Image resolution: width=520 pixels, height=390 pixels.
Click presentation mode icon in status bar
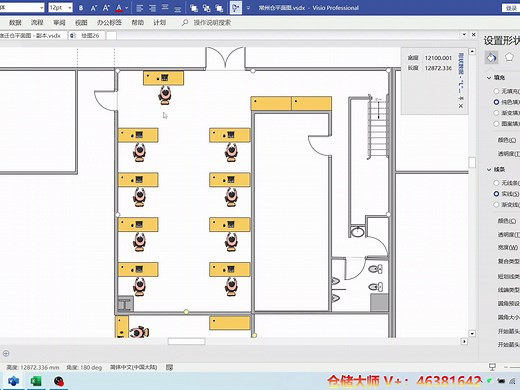(492, 367)
